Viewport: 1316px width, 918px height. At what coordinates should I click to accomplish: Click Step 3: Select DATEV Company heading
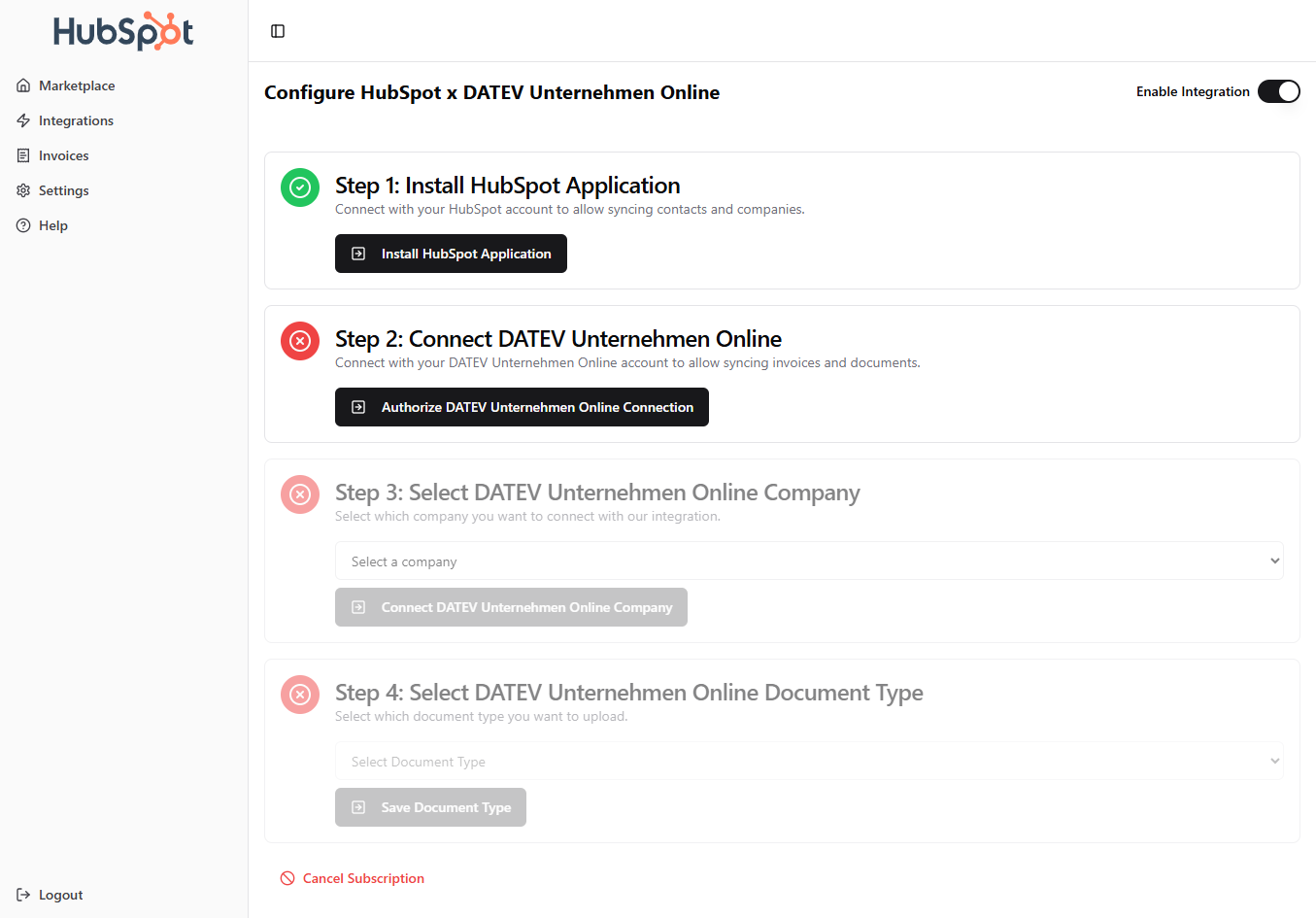(597, 493)
